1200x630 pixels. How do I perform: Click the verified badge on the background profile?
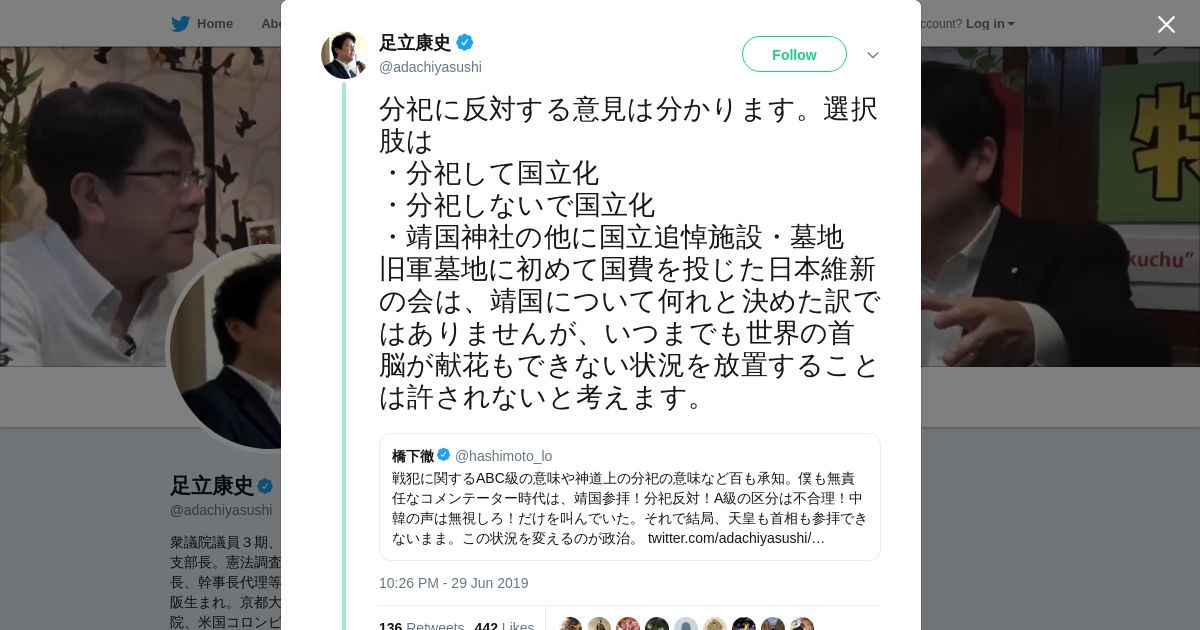point(265,487)
